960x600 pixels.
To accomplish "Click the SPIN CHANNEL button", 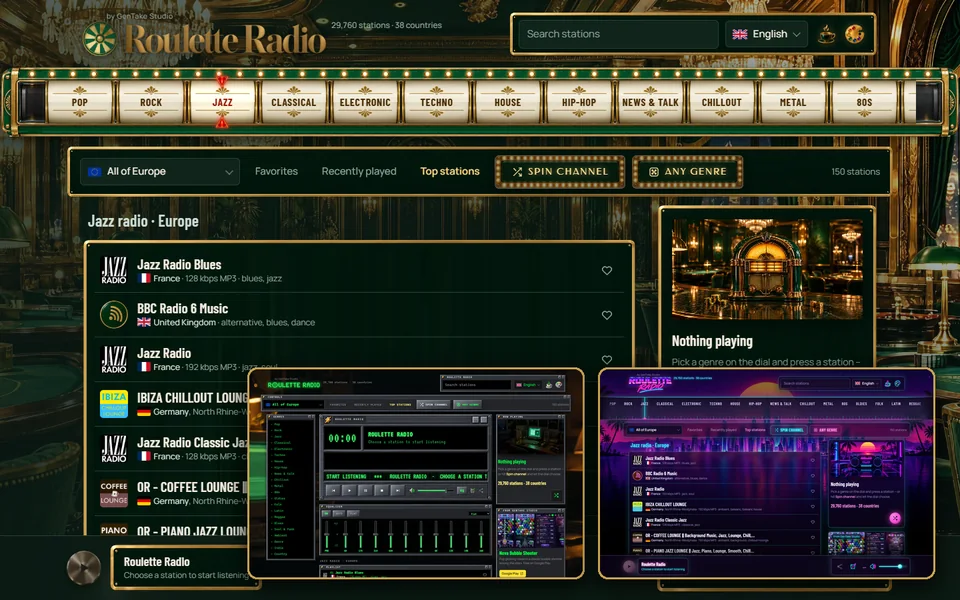I will point(560,171).
